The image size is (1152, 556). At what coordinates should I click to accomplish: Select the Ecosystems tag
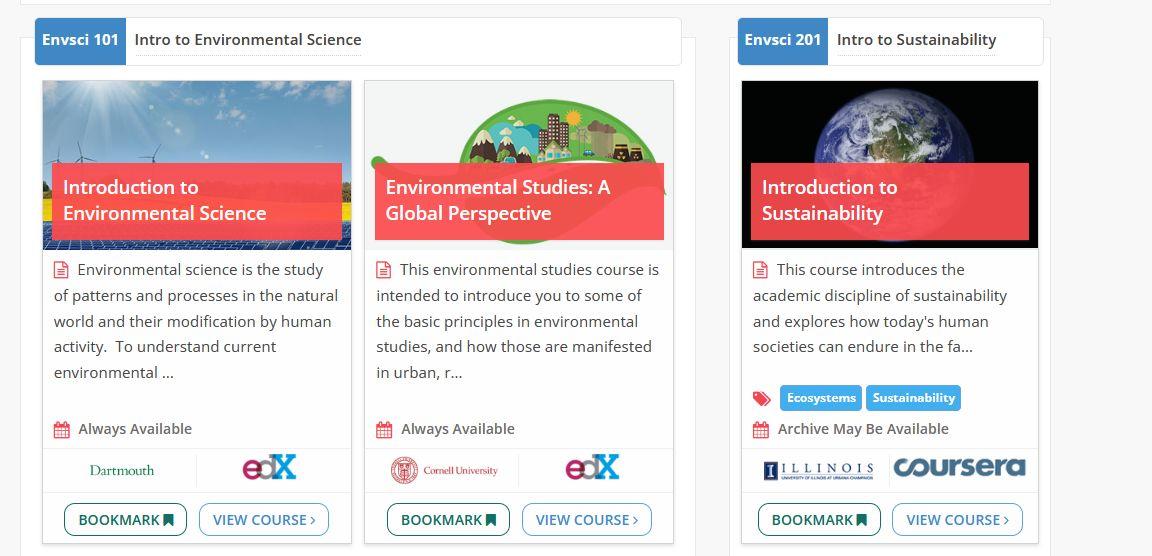point(821,398)
